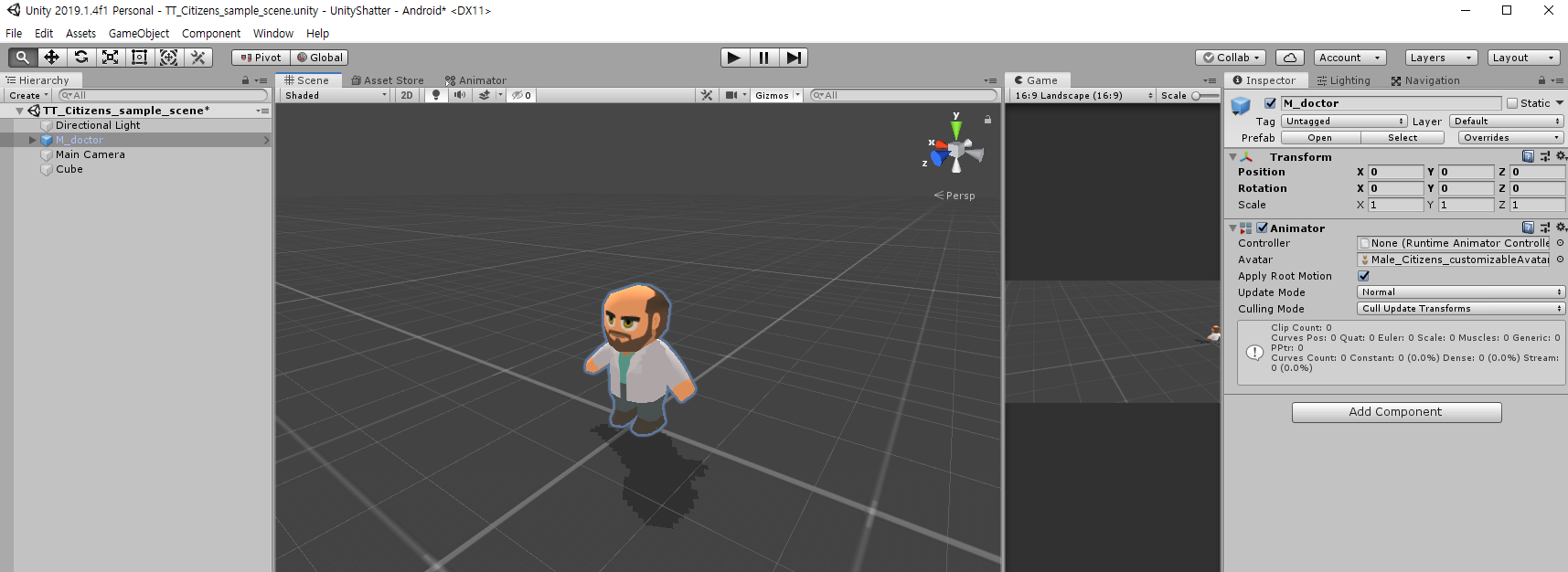Open the Update Mode dropdown
1568x572 pixels.
point(1461,292)
